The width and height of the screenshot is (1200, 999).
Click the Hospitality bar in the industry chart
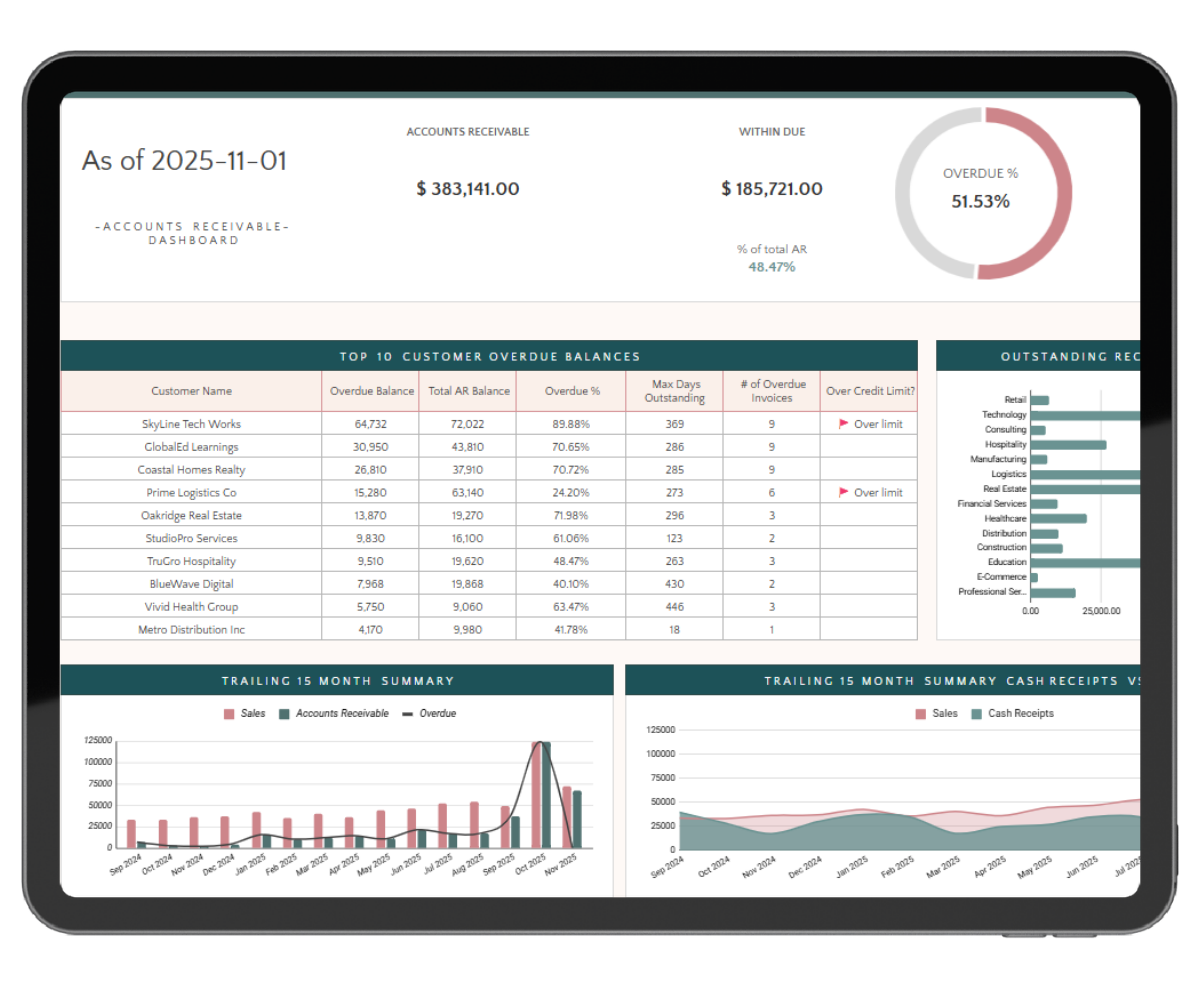(1068, 444)
